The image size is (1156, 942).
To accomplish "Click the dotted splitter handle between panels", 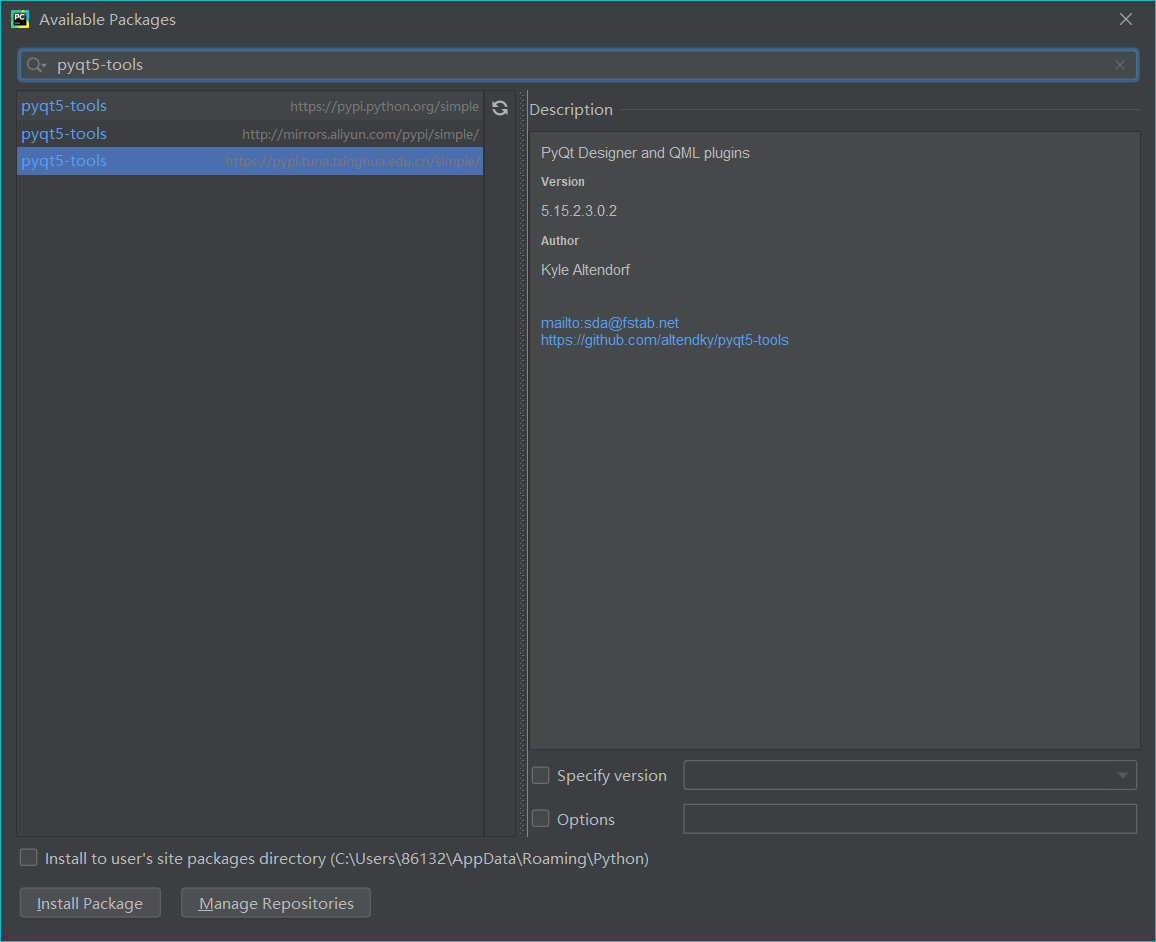I will tap(523, 464).
